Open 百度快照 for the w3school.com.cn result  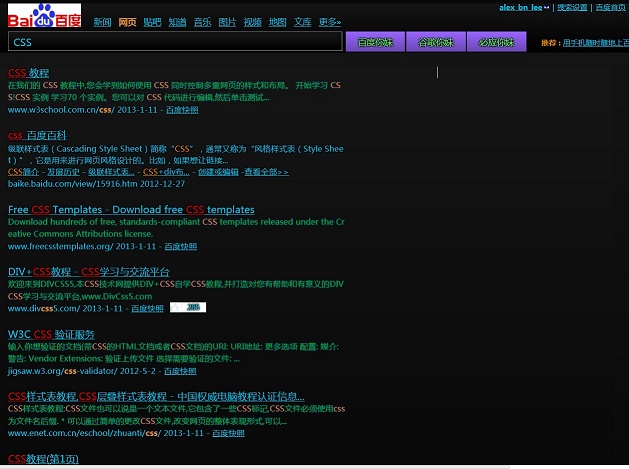182,110
